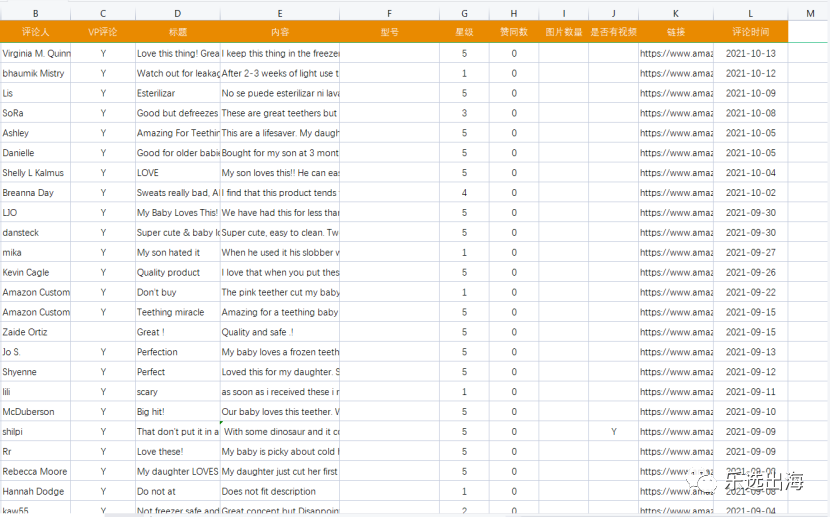
Task: Click the title cell "Esterilizar"
Action: [177, 93]
